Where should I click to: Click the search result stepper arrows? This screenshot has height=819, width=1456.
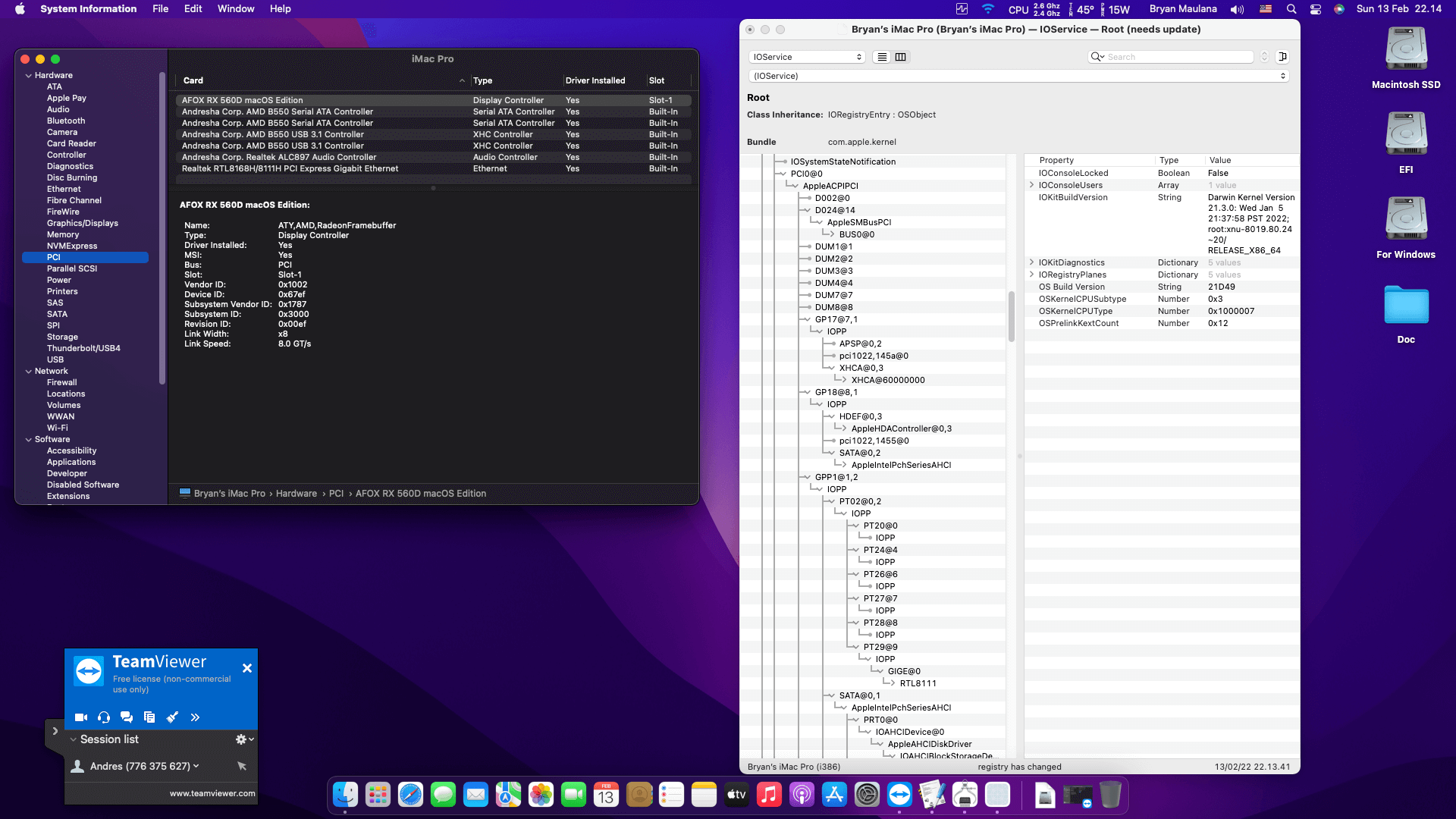click(x=1264, y=57)
